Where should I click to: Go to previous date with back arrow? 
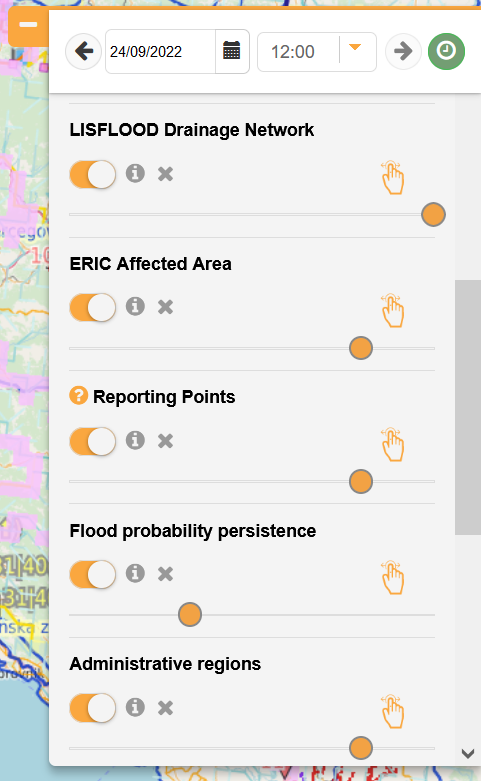(84, 51)
